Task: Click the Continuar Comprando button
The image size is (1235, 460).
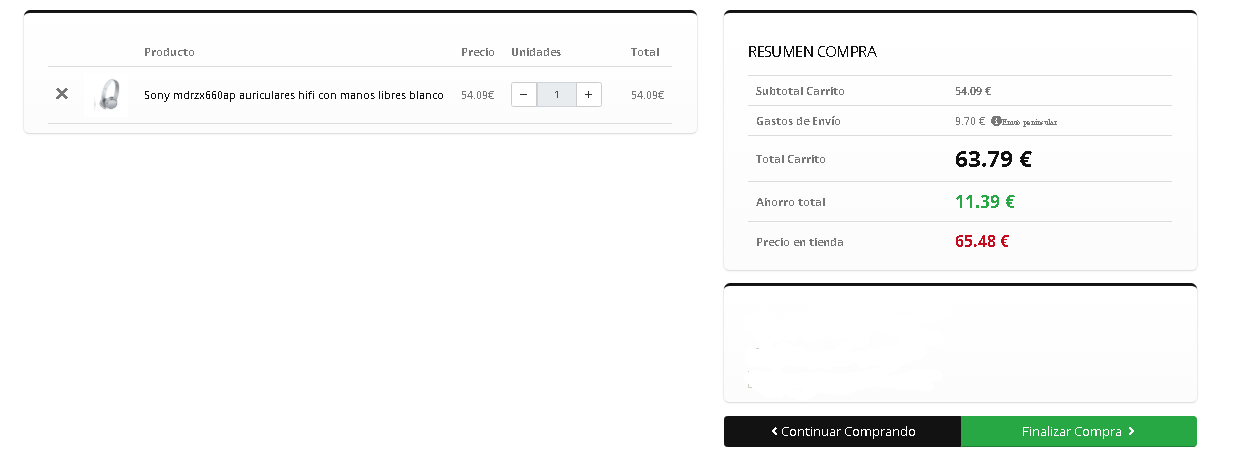Action: tap(842, 432)
